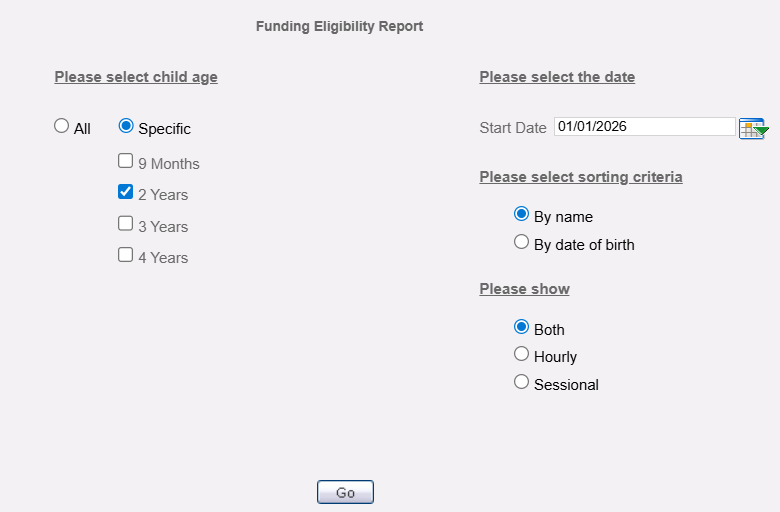Check the 4 Years age option
The image size is (780, 512).
[125, 255]
